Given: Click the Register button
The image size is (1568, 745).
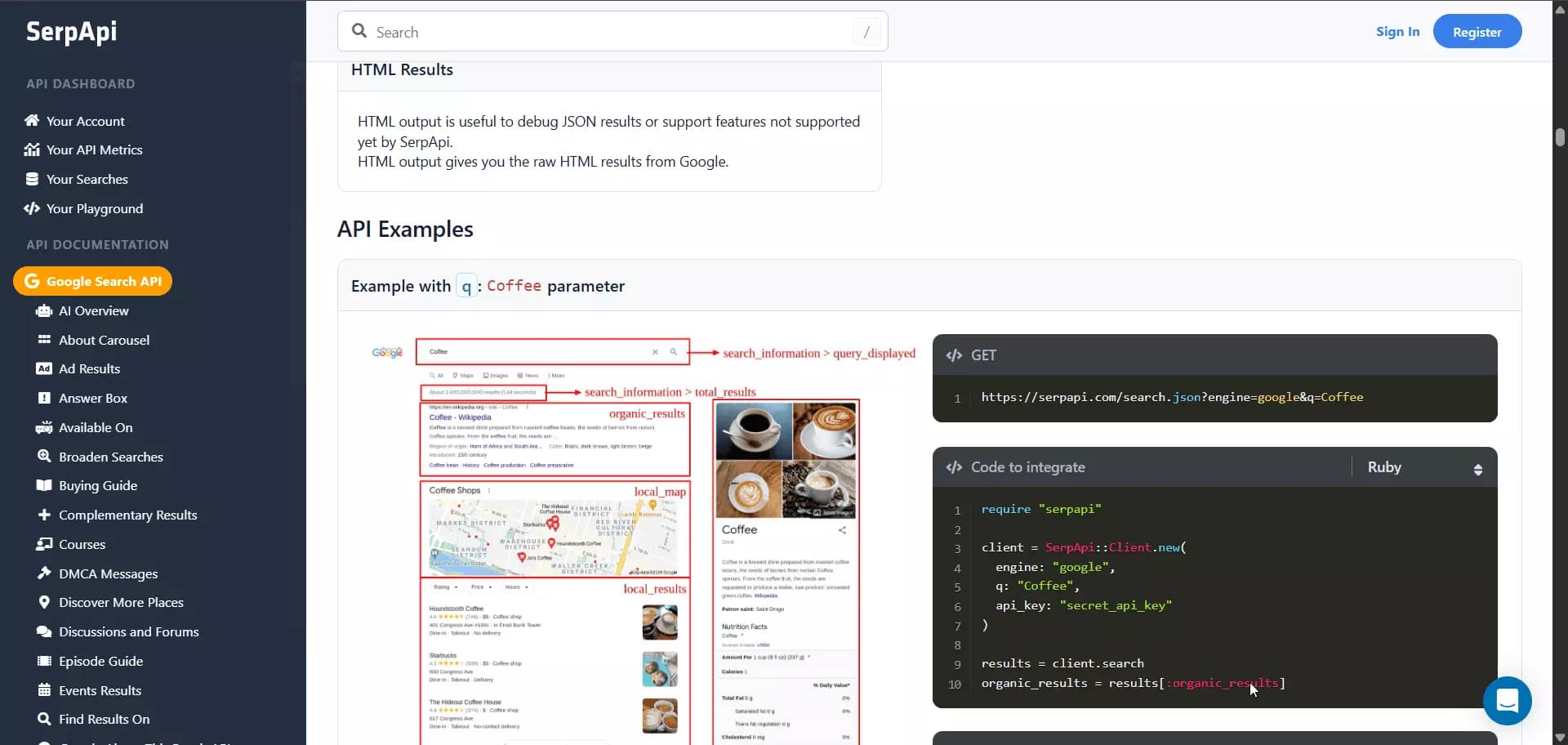Looking at the screenshot, I should pyautogui.click(x=1477, y=31).
